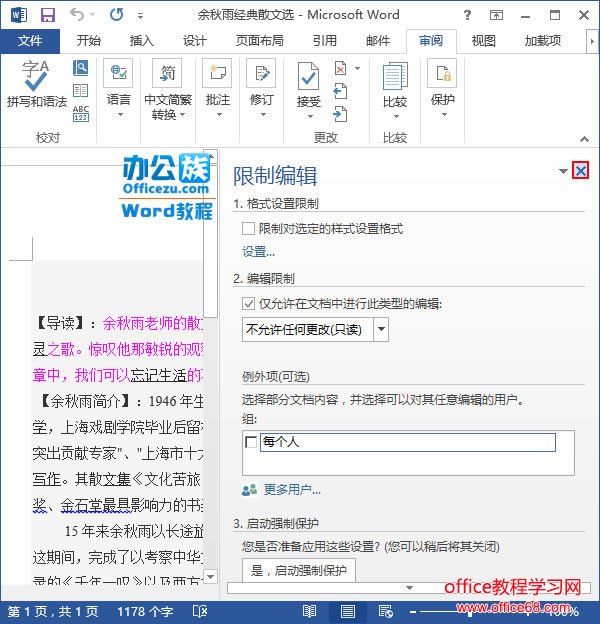Open the Protect (保护) menu
This screenshot has width=600, height=624.
tap(442, 88)
